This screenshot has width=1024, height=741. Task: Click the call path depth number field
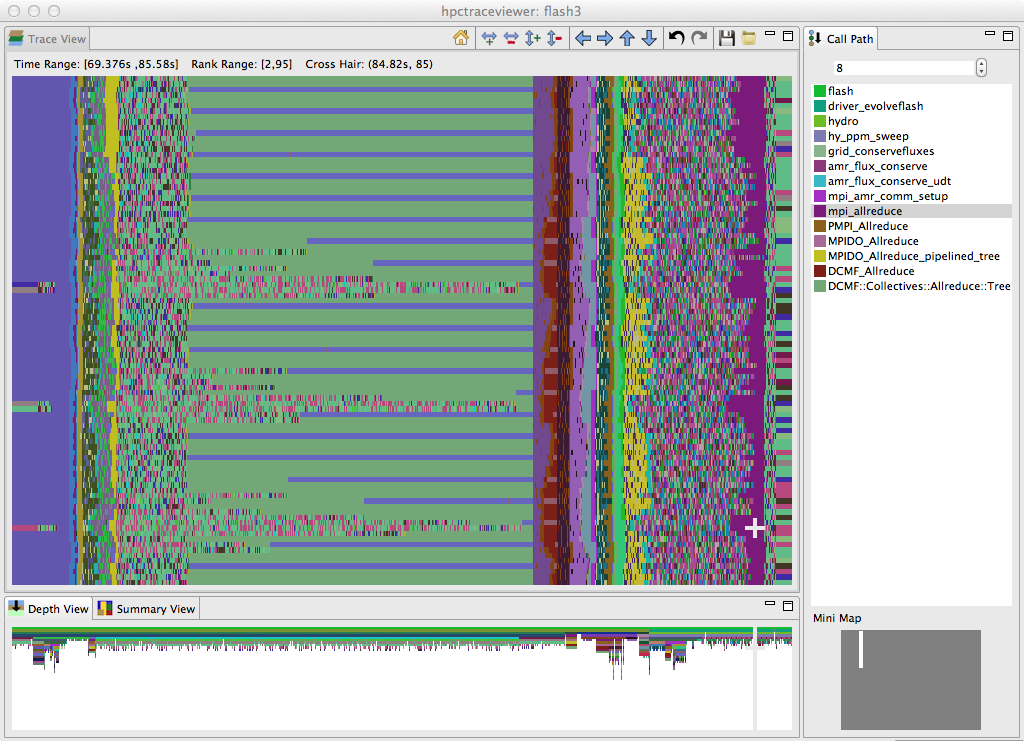click(903, 68)
